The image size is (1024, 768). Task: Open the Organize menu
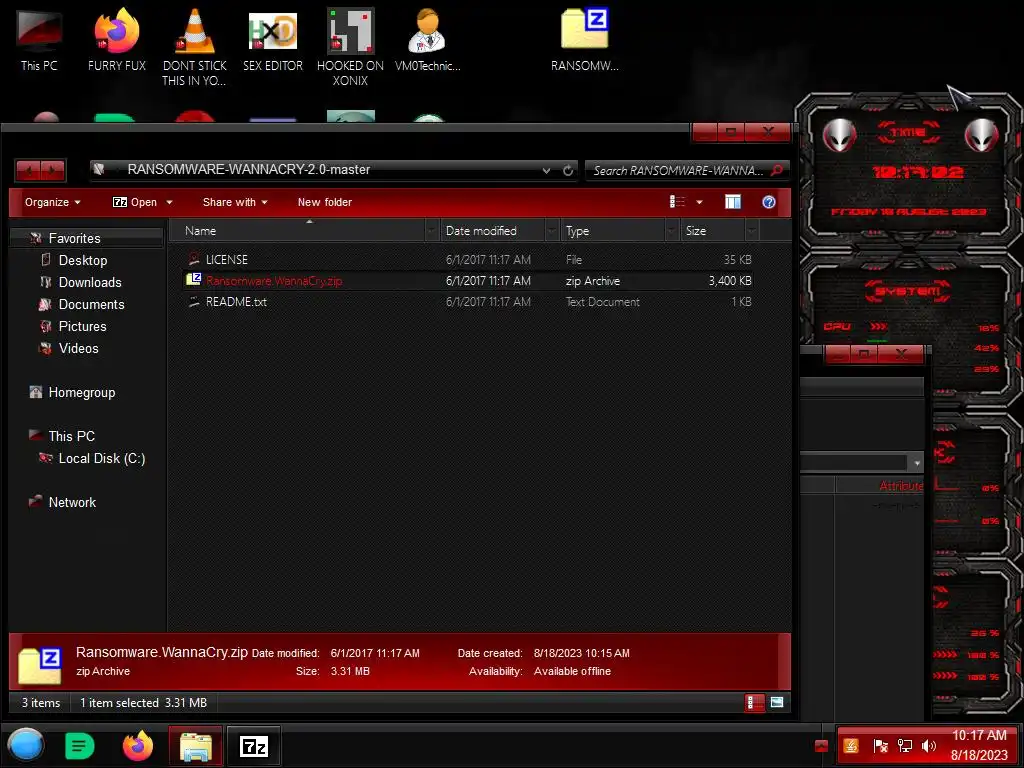[53, 202]
